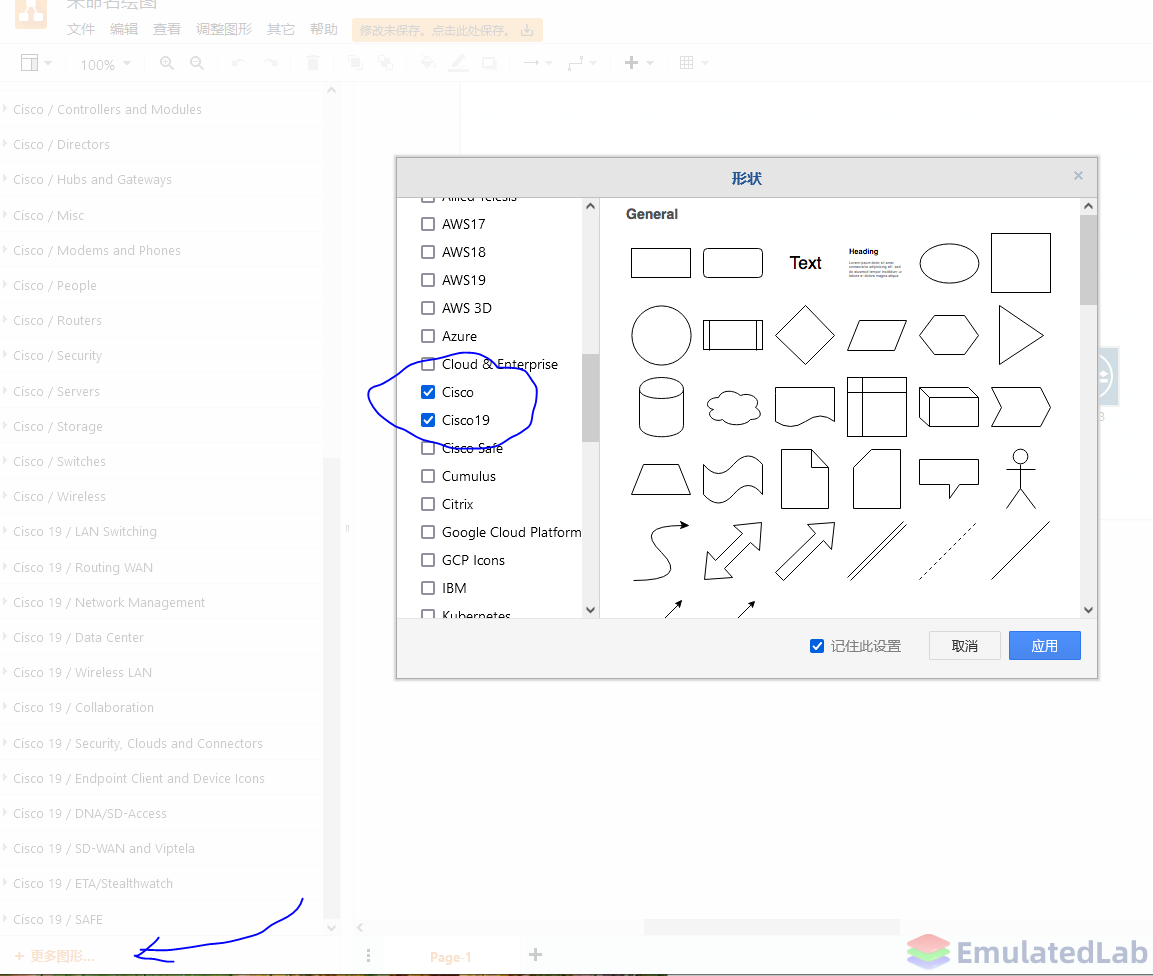1153x976 pixels.
Task: Open the 调整图形 menu
Action: 224,29
